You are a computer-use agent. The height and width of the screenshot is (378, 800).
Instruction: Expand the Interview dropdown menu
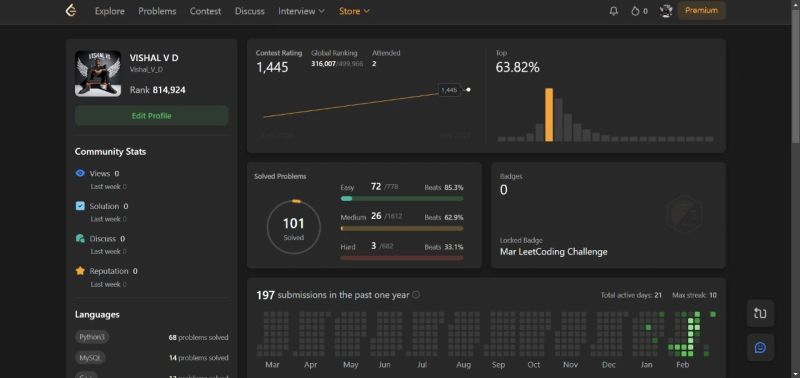[301, 11]
